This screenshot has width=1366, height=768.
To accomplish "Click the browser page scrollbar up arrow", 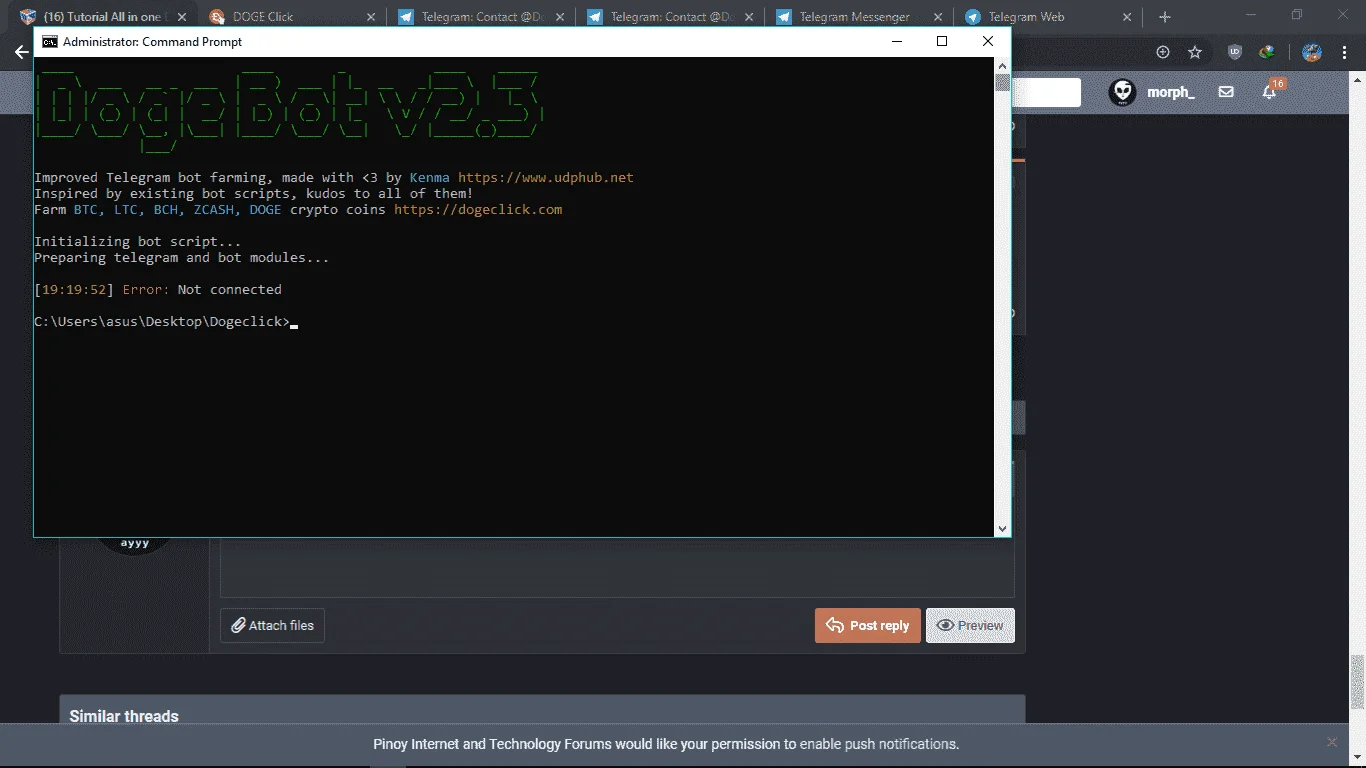I will [x=1358, y=79].
